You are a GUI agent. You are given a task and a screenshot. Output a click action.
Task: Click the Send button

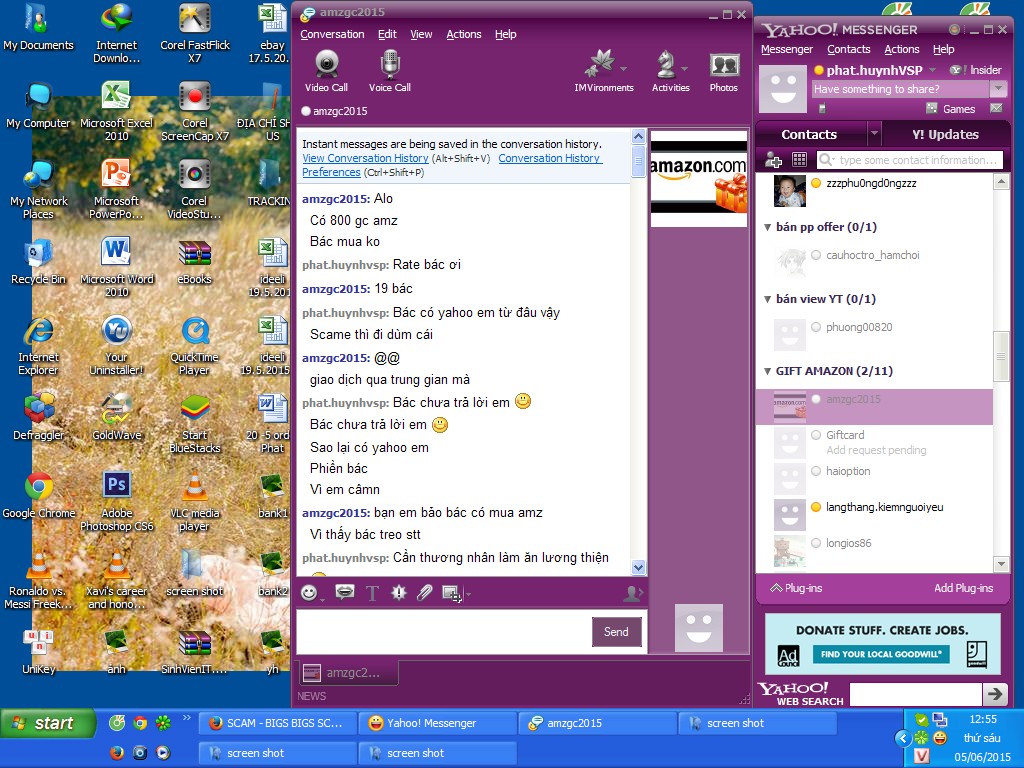pyautogui.click(x=616, y=632)
